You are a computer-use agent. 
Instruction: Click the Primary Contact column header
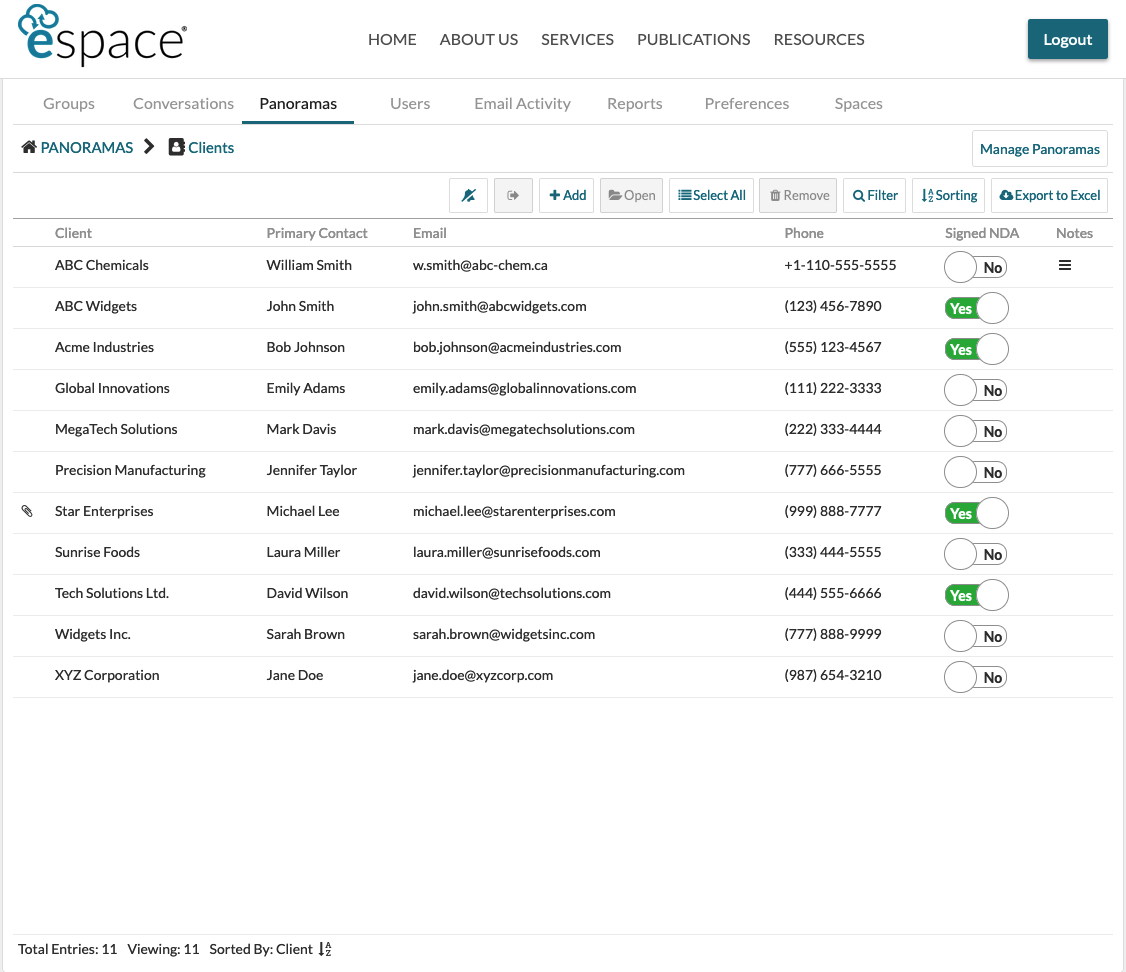(317, 233)
